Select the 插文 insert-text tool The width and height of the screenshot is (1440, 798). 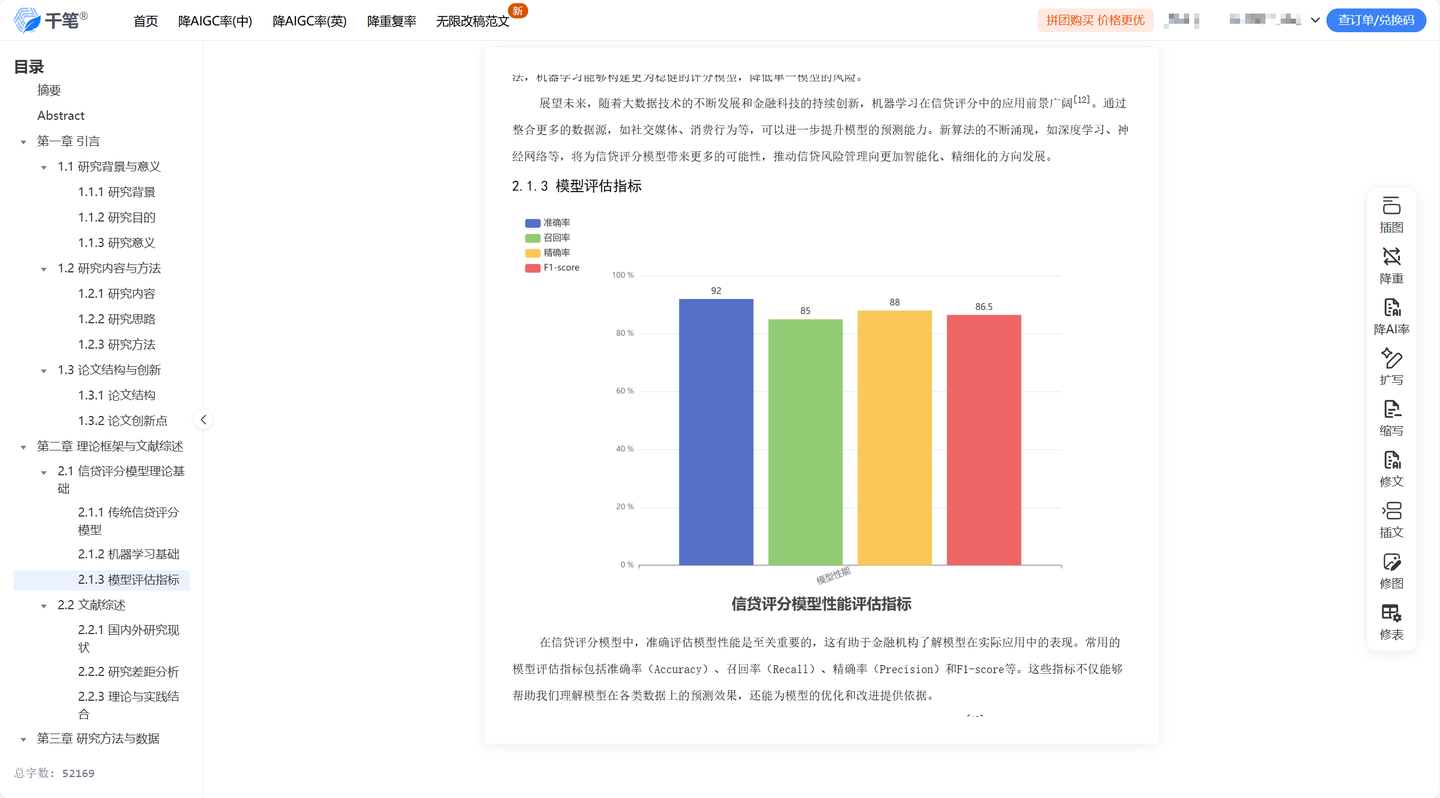click(1391, 520)
